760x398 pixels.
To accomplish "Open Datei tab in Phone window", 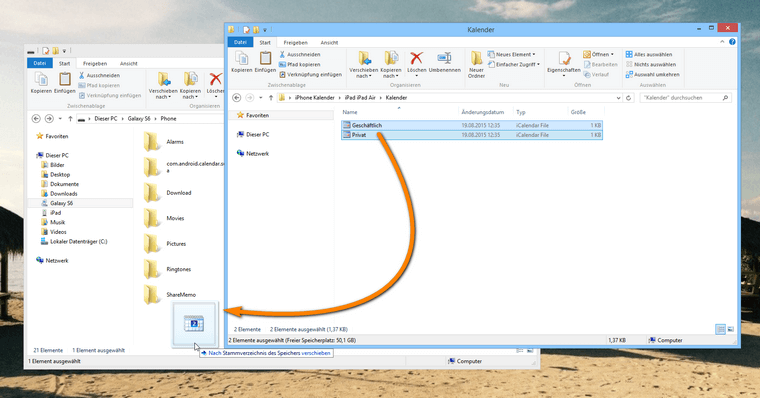I will point(40,63).
